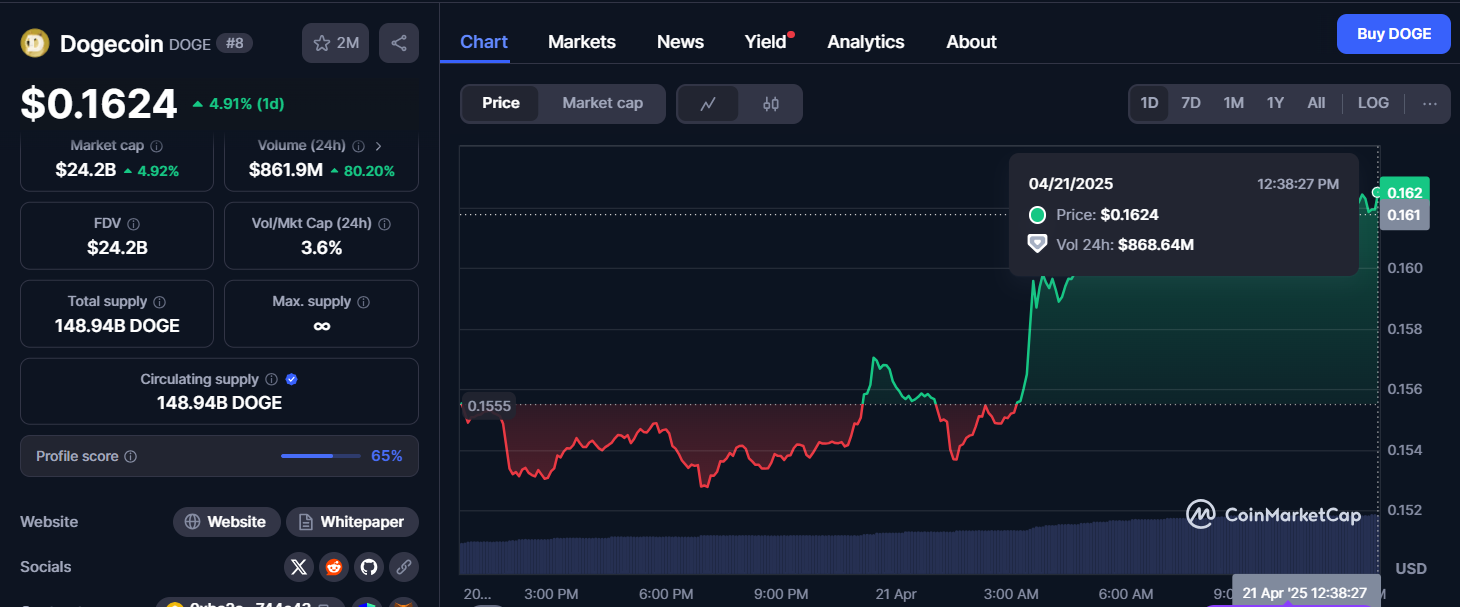Switch to the News tab
The image size is (1460, 607).
pyautogui.click(x=680, y=42)
